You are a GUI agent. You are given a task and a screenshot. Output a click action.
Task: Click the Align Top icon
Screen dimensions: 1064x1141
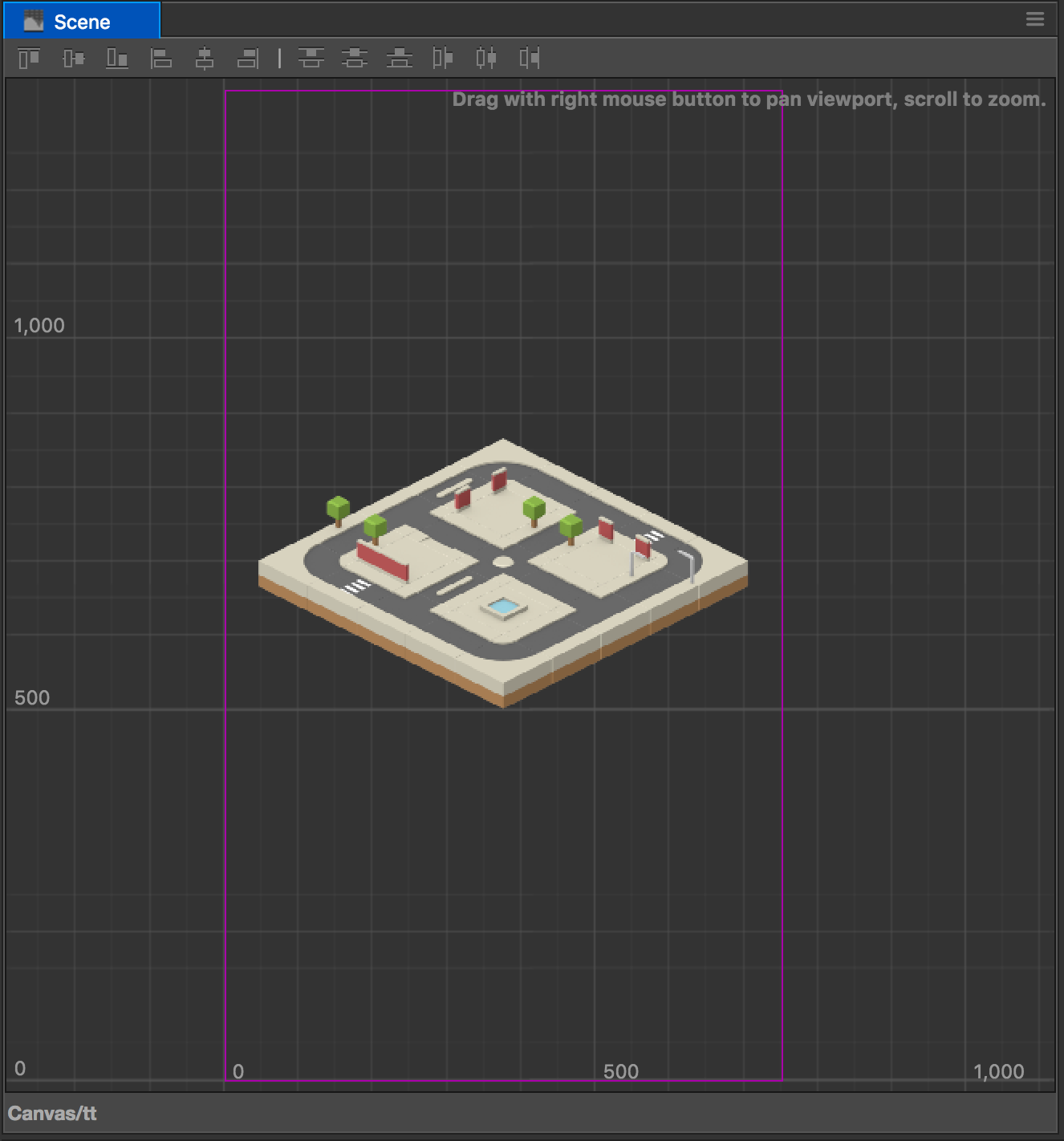point(29,58)
